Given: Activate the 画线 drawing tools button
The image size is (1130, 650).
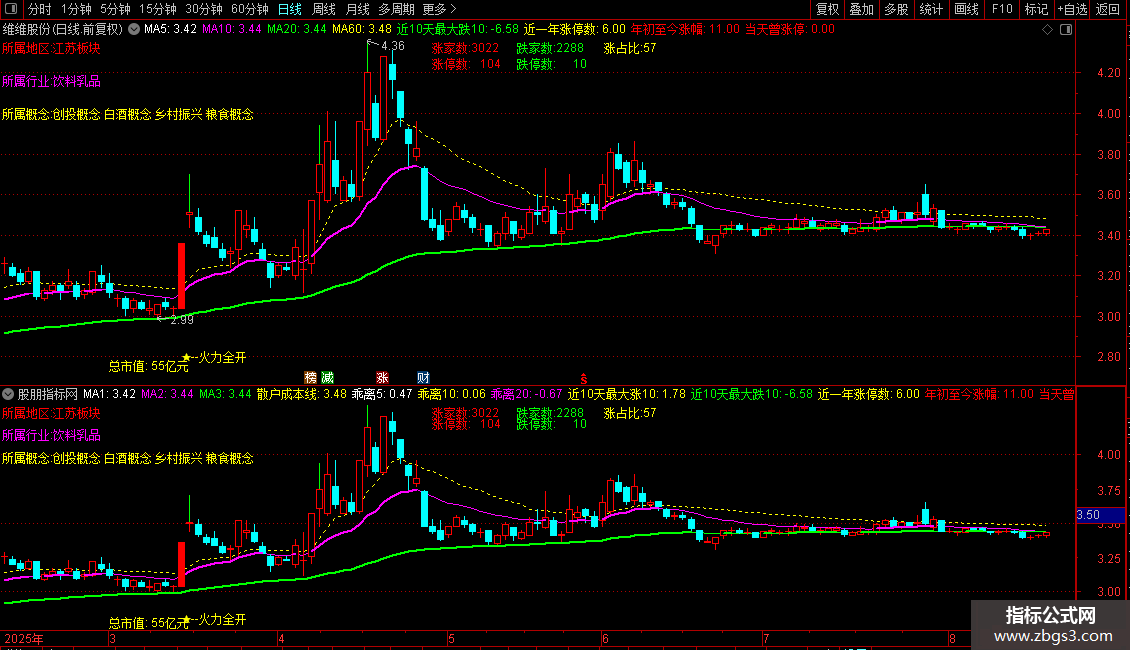Looking at the screenshot, I should [x=966, y=9].
